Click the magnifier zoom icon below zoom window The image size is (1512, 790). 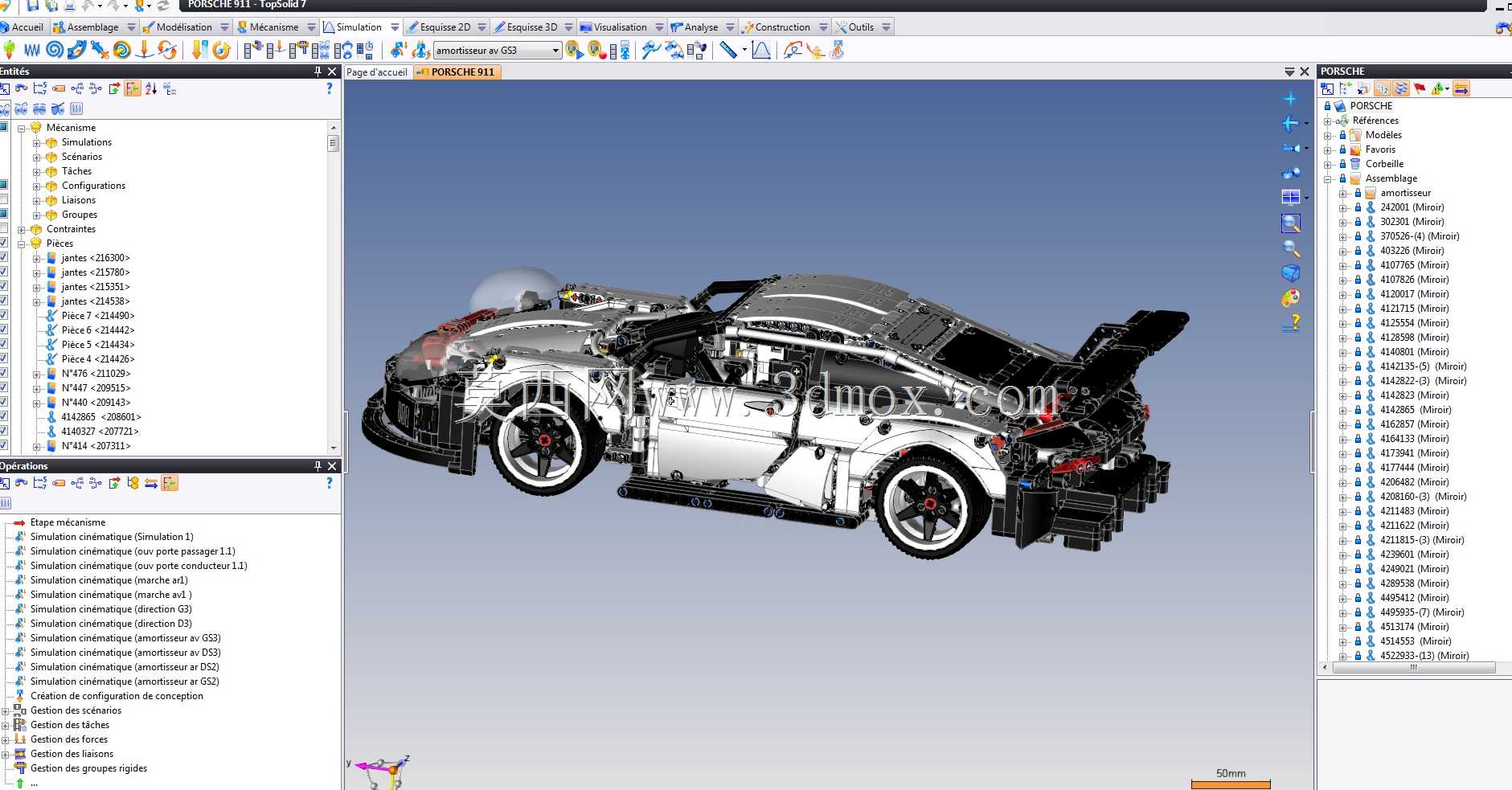(x=1291, y=248)
